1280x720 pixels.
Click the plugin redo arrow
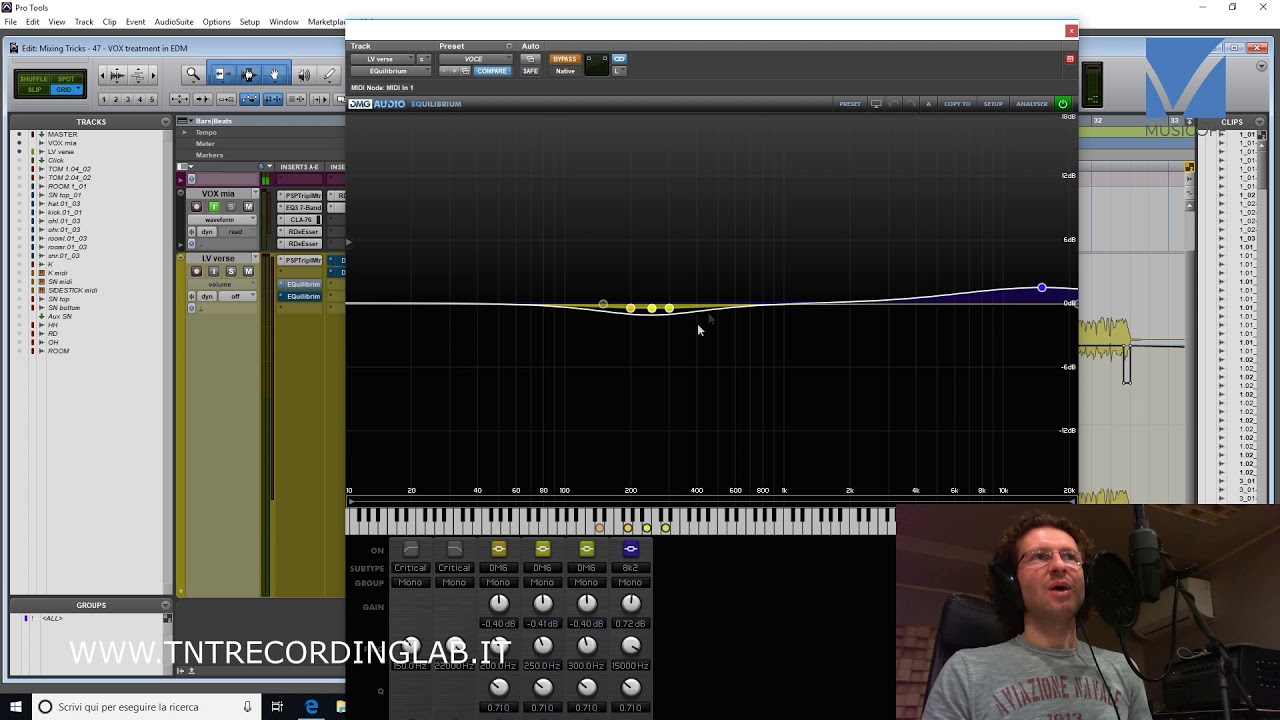[911, 104]
